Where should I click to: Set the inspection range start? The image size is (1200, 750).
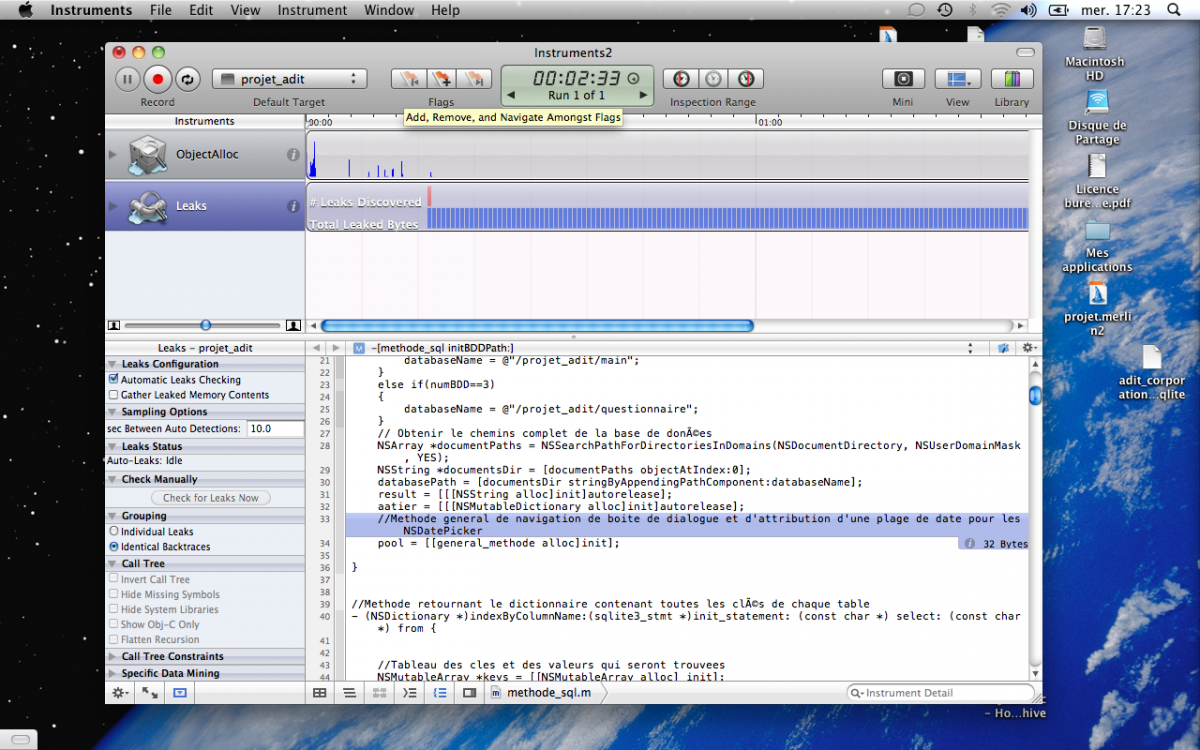(680, 79)
